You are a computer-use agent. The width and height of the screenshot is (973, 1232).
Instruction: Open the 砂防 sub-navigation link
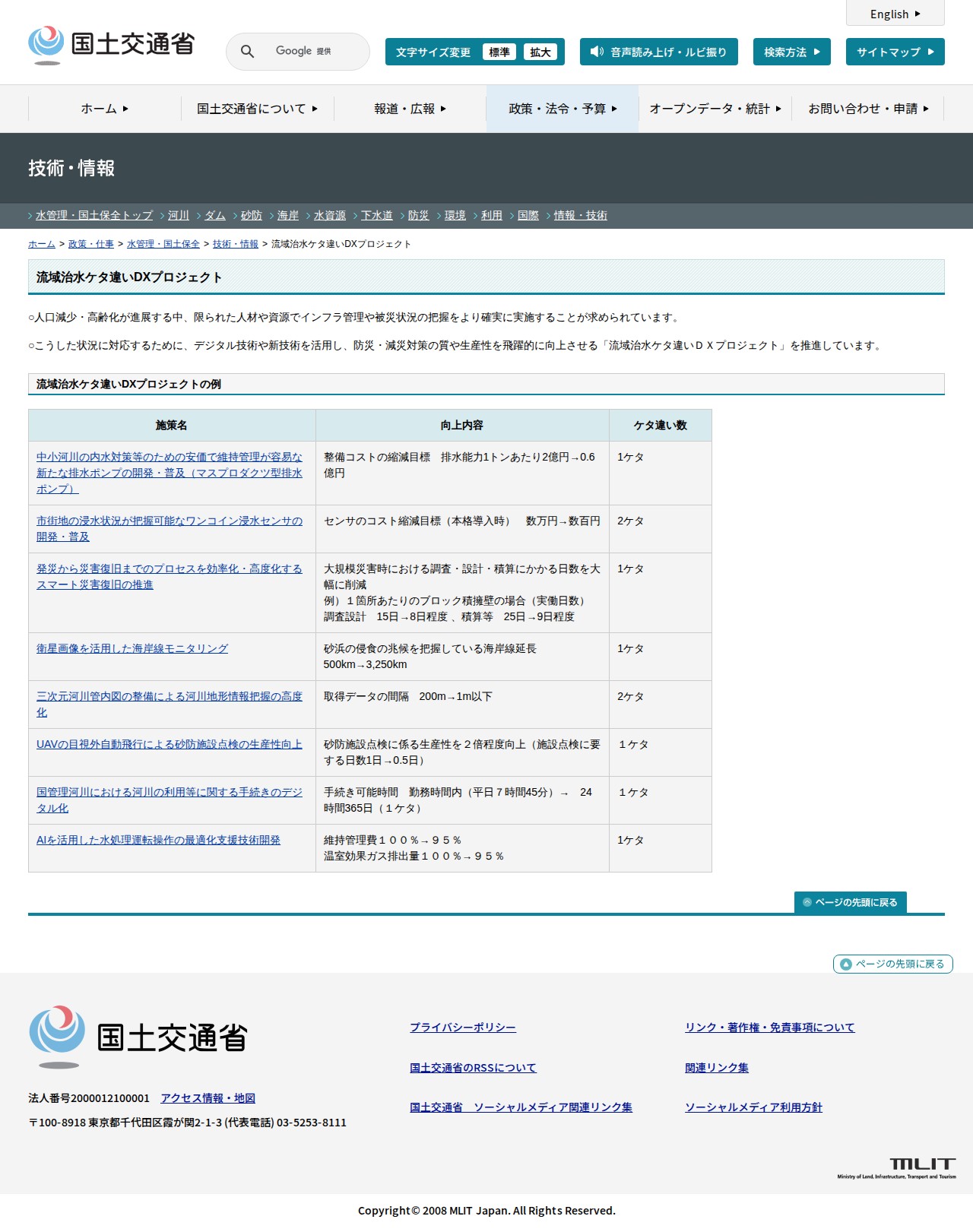[252, 216]
